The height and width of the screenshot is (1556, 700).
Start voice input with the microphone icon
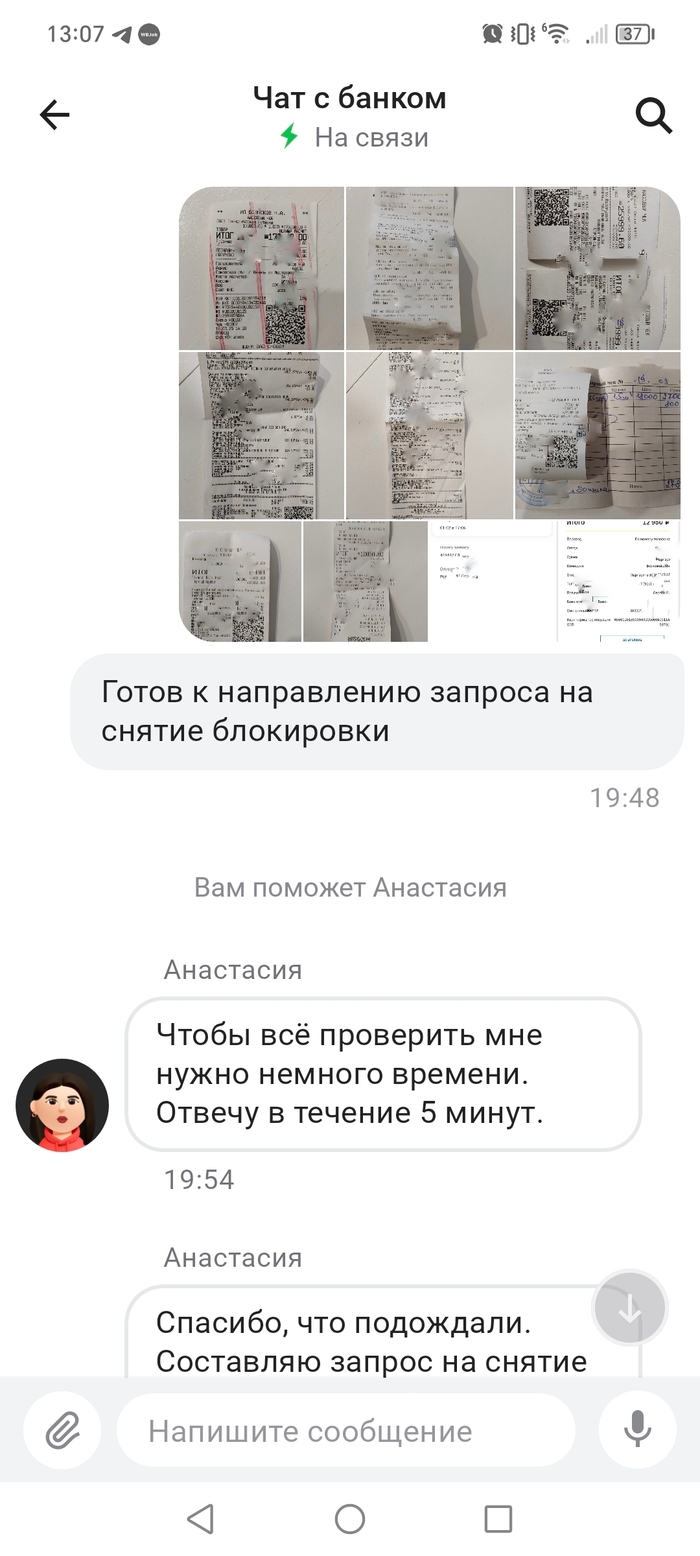pos(637,1430)
